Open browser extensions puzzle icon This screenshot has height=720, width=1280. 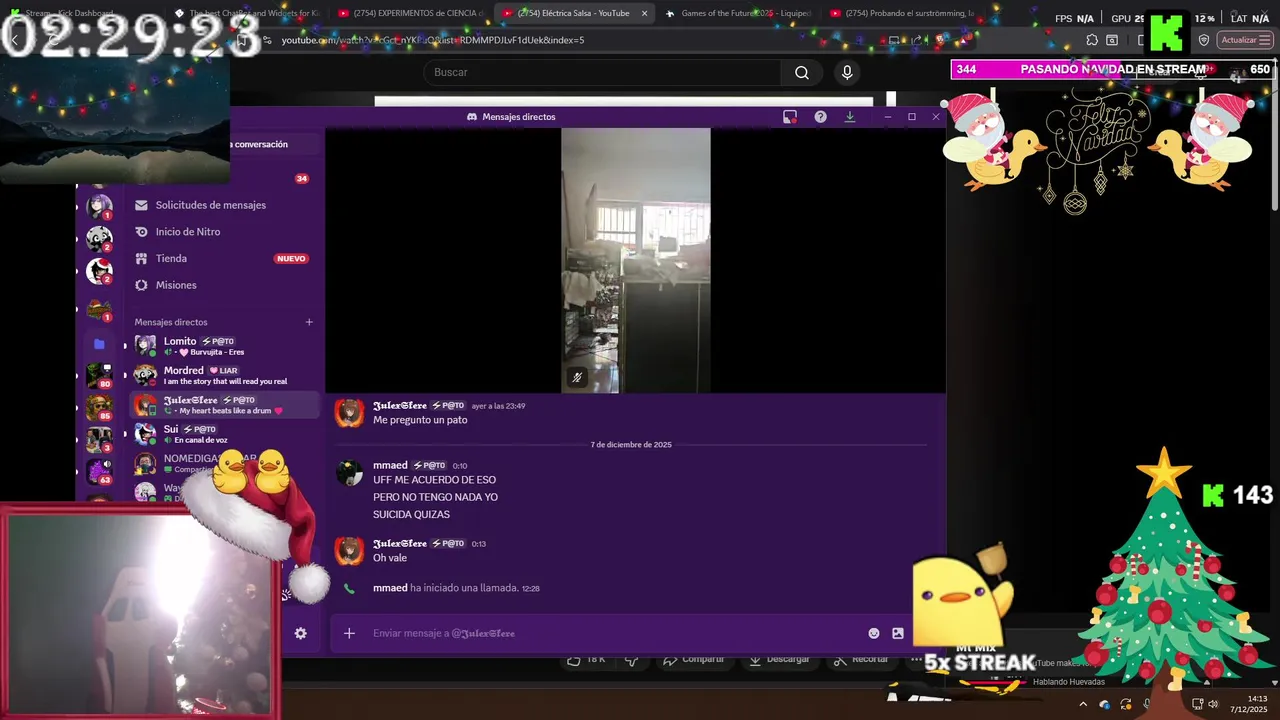point(1092,40)
